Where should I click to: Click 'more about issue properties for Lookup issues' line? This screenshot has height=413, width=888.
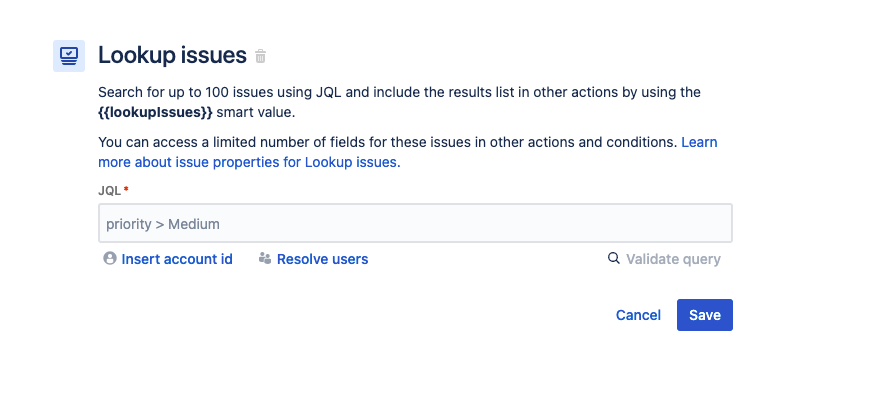[x=248, y=161]
